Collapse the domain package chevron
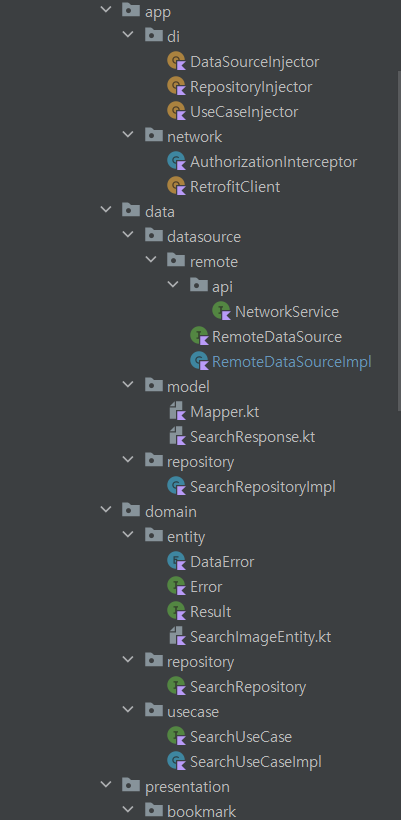The image size is (401, 820). [106, 511]
